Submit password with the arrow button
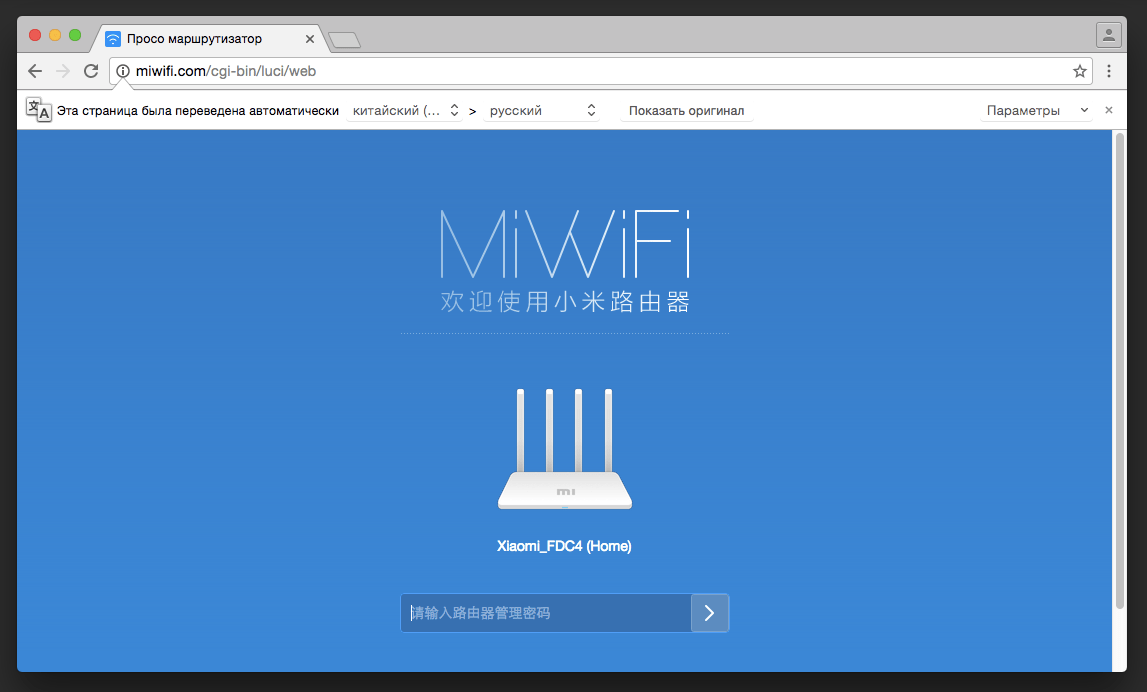 (x=710, y=613)
